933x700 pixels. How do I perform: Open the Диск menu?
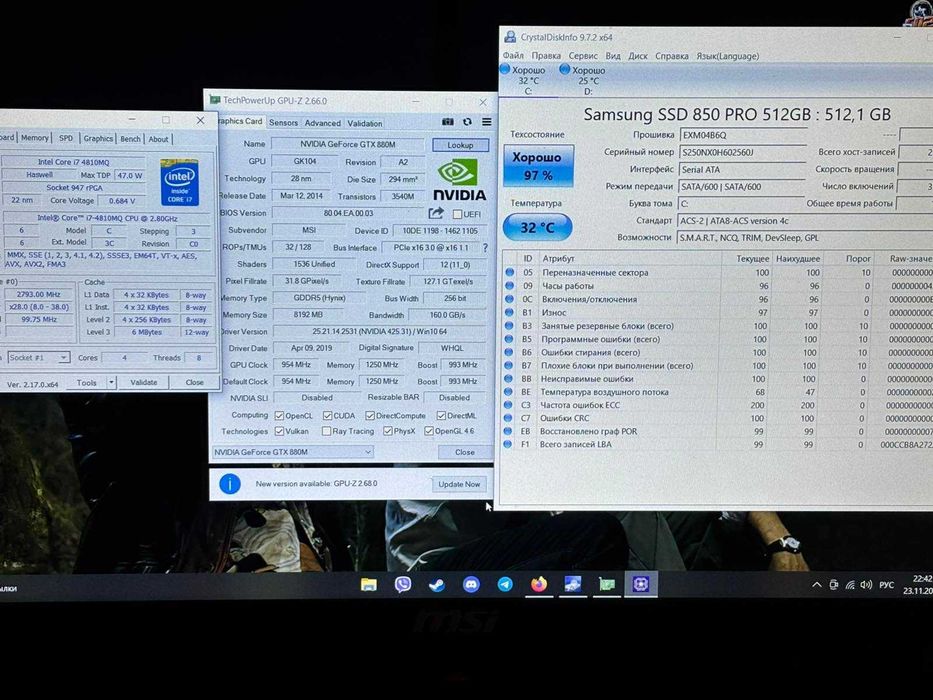click(638, 56)
